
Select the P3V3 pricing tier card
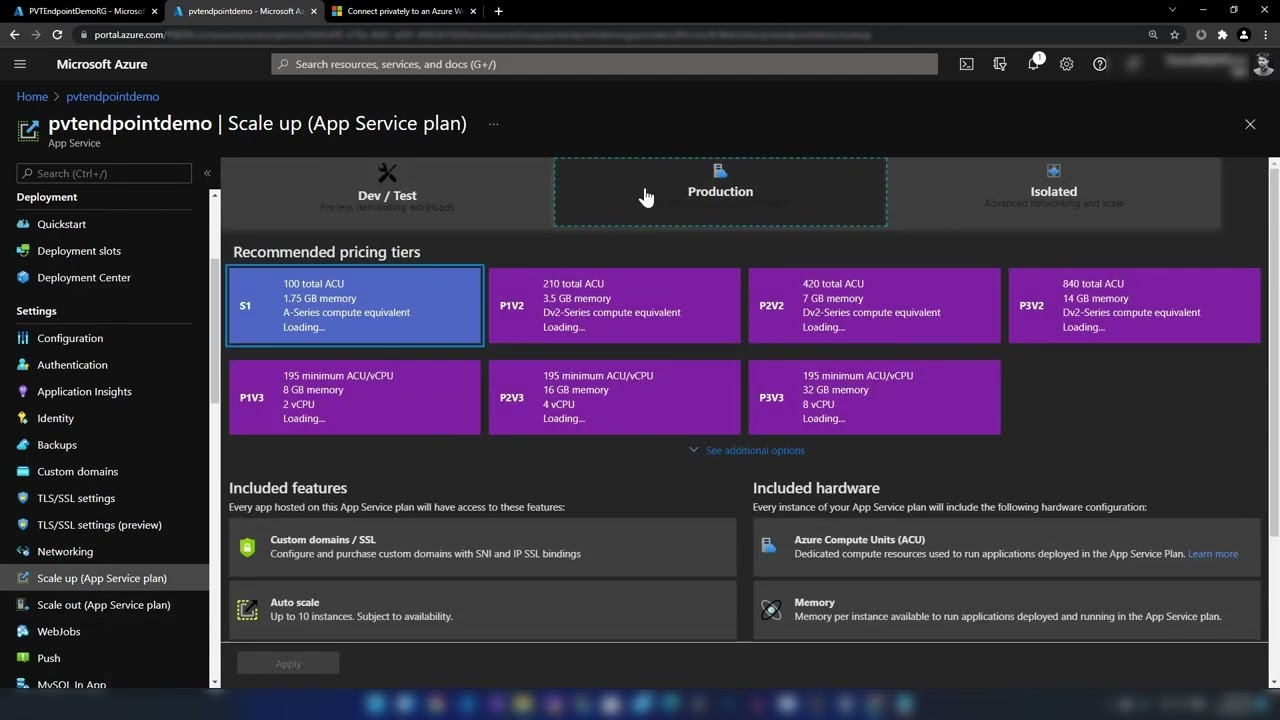coord(875,397)
